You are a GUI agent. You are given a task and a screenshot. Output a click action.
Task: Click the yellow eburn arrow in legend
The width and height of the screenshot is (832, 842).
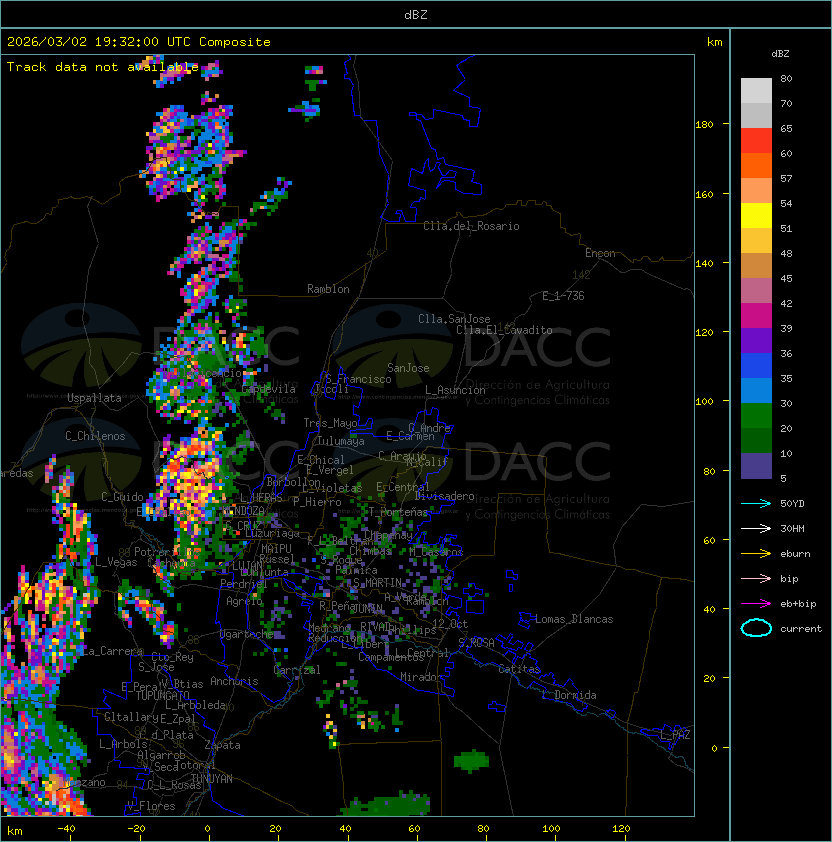click(756, 554)
